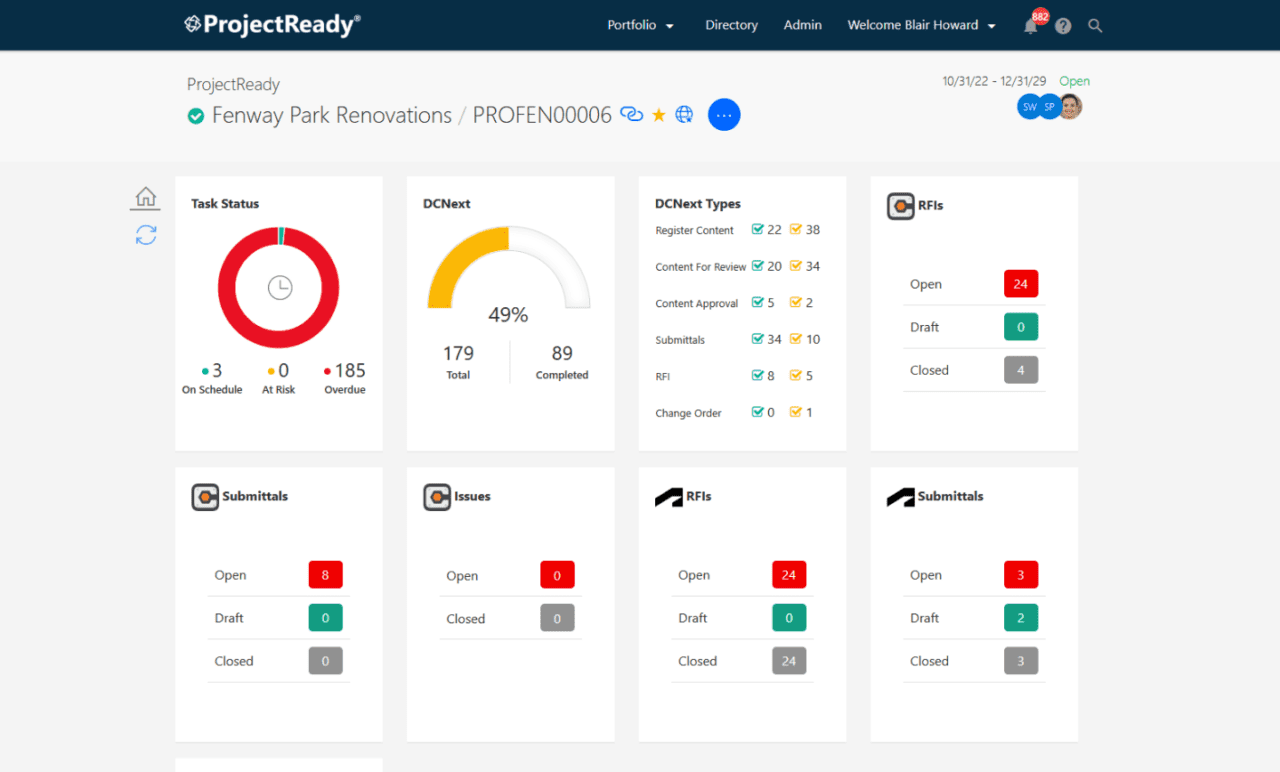Favorite the project using the star icon
The width and height of the screenshot is (1280, 772).
[x=658, y=114]
